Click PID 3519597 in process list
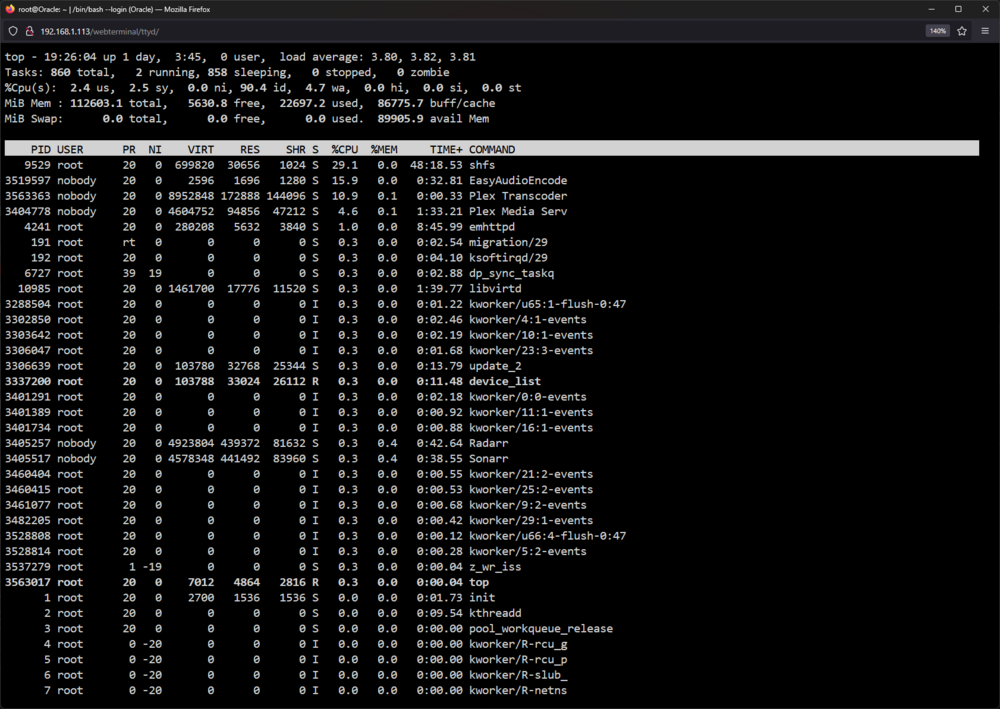 pos(27,180)
